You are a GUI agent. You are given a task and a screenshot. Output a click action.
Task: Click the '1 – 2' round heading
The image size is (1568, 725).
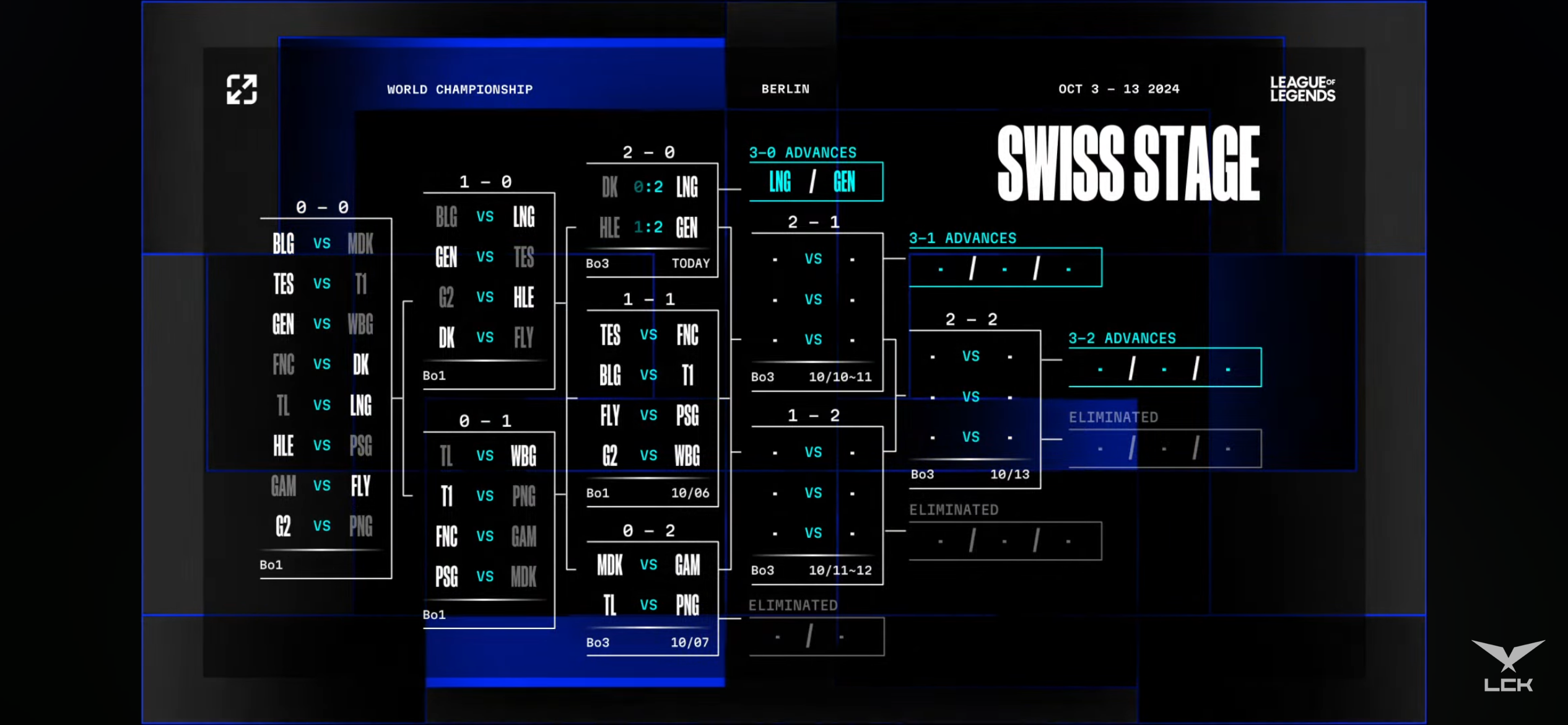click(814, 415)
